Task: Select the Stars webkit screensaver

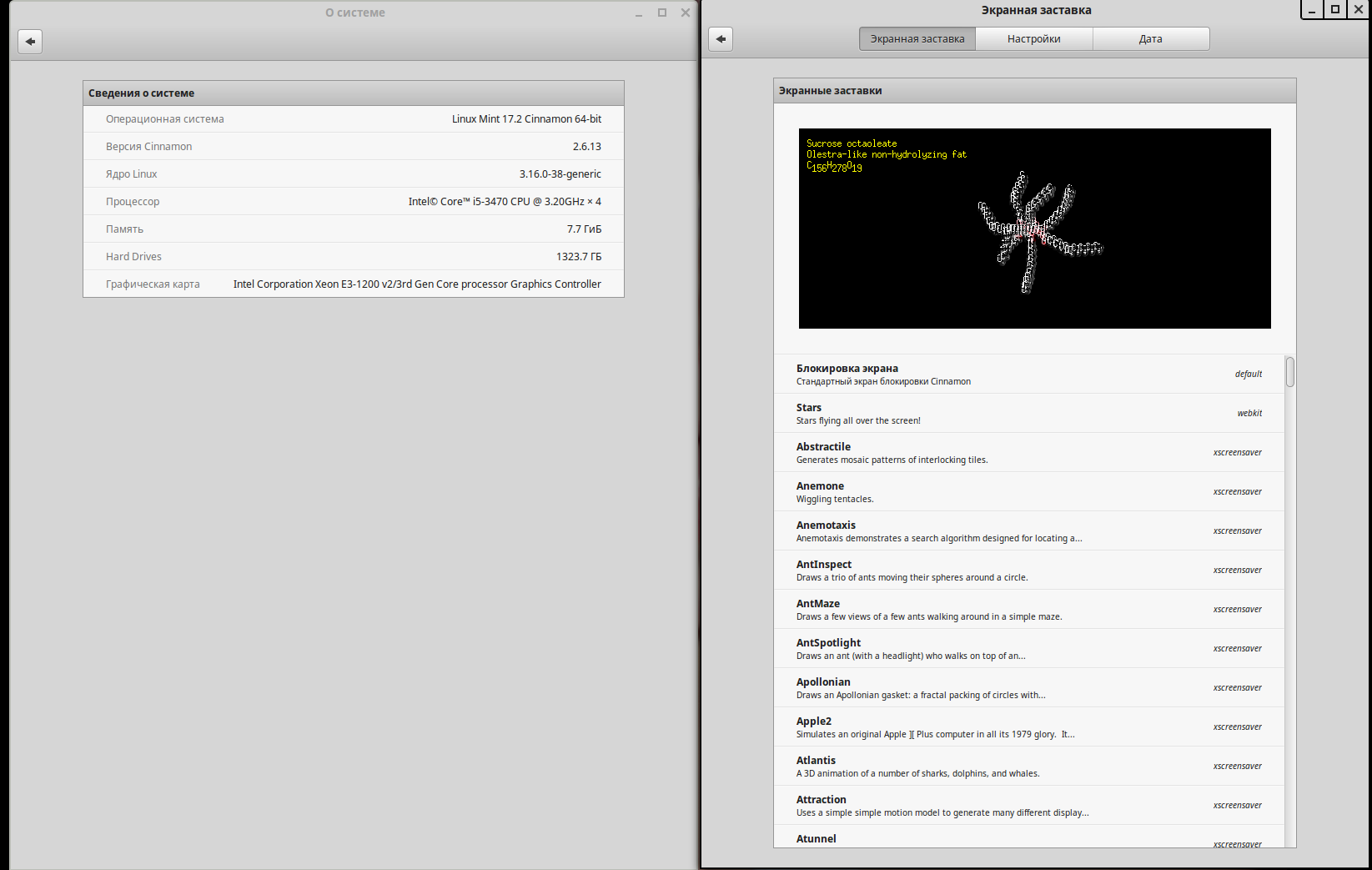Action: pyautogui.click(x=1028, y=414)
